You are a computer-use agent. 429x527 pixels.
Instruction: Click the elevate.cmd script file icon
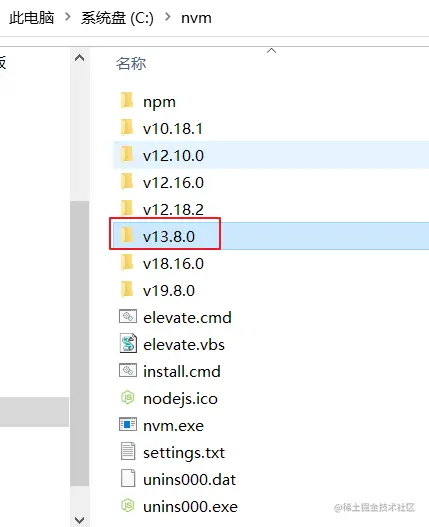coord(128,316)
